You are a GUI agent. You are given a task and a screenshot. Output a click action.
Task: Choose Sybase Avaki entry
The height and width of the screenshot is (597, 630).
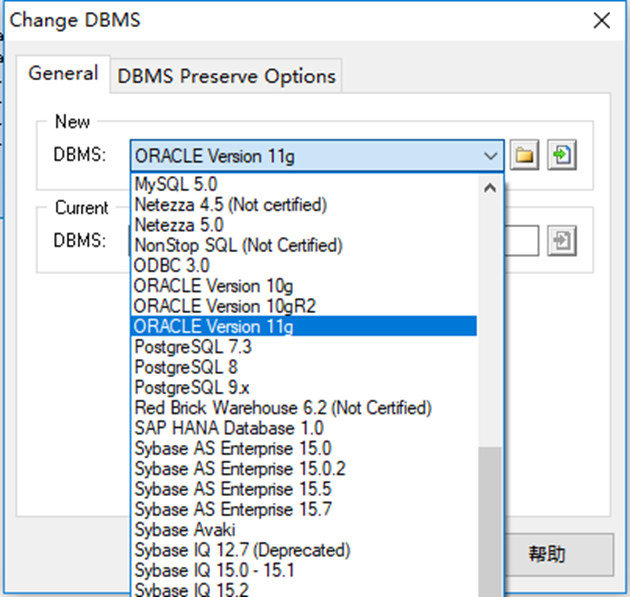304,530
